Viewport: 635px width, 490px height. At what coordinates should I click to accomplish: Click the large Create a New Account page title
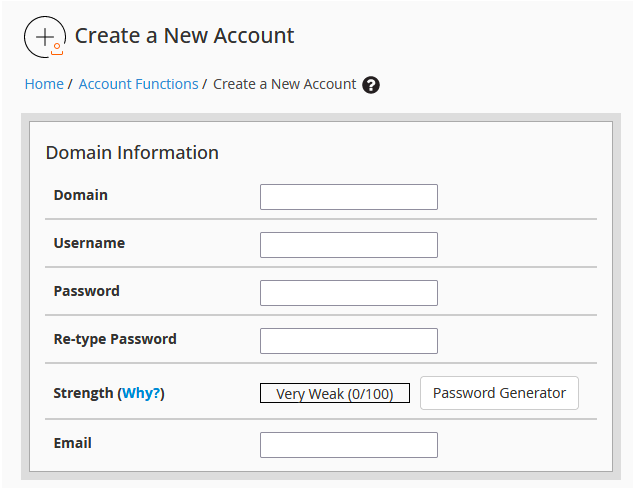[184, 36]
